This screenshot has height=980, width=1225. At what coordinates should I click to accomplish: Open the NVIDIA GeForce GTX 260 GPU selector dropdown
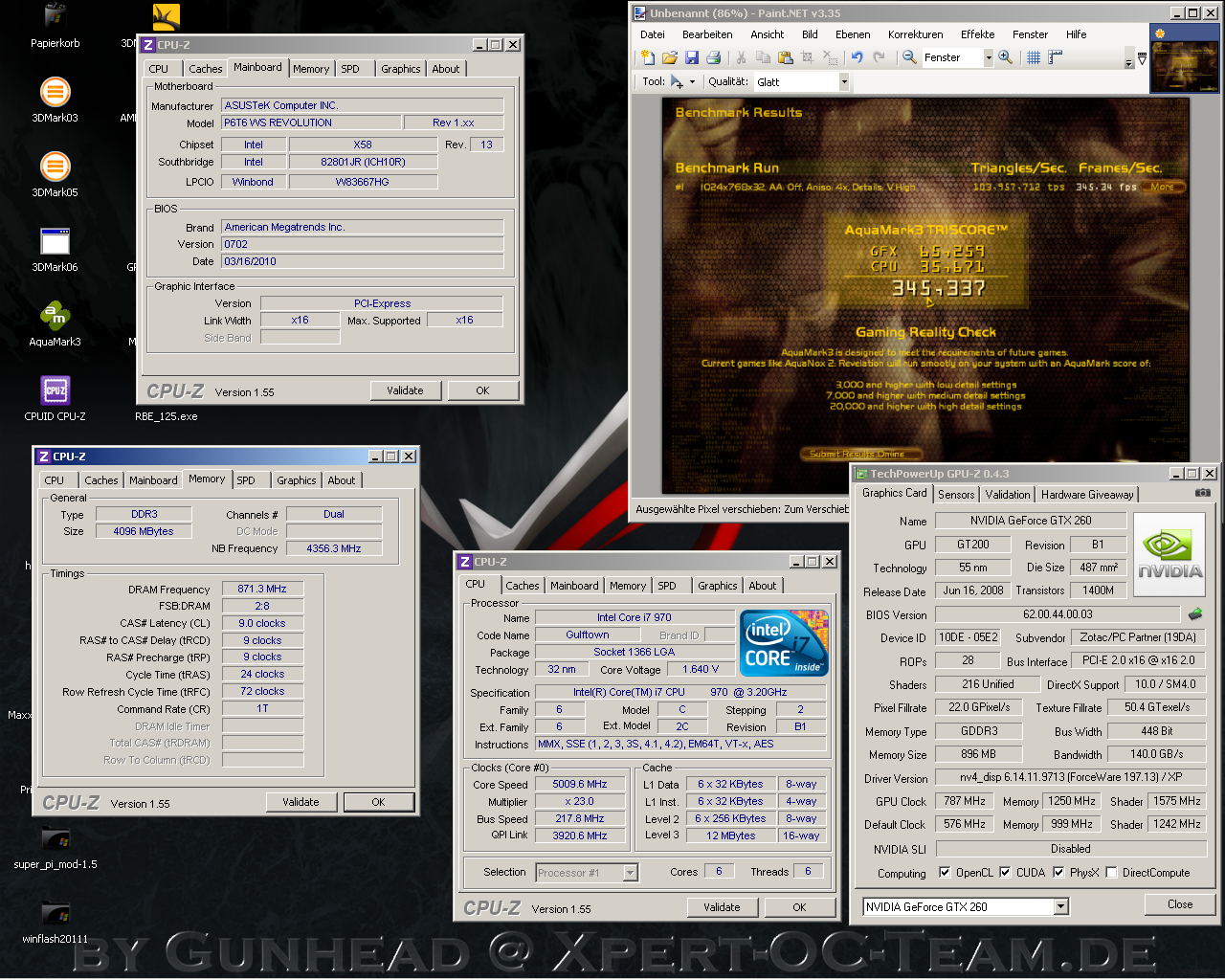click(x=1060, y=906)
